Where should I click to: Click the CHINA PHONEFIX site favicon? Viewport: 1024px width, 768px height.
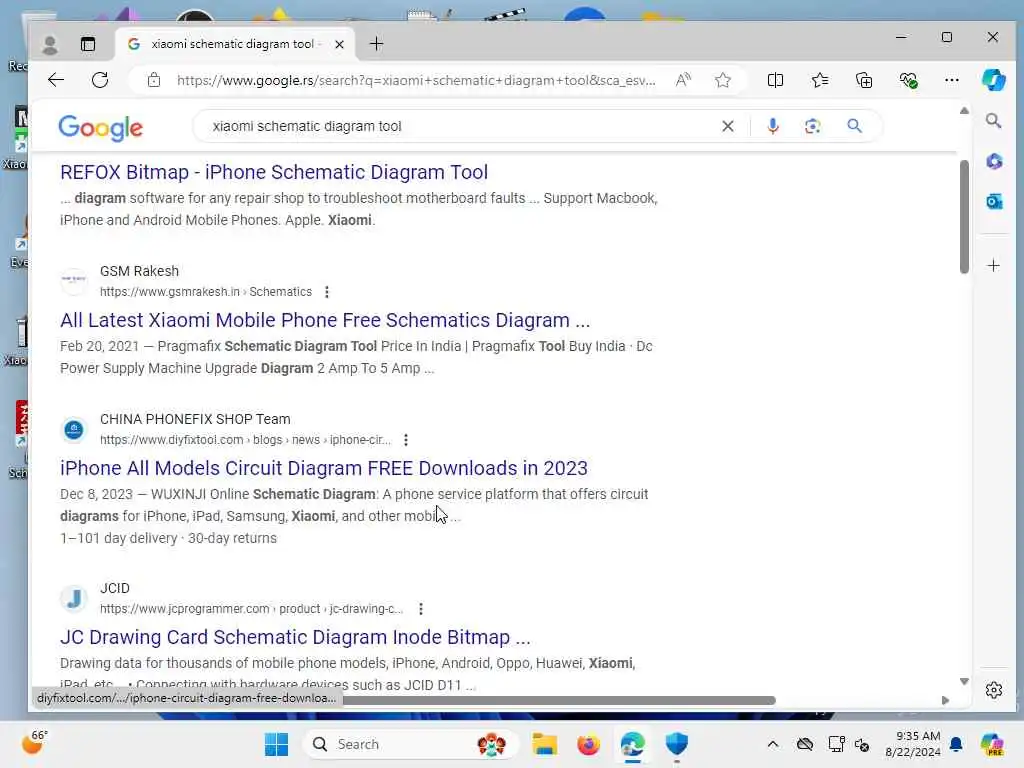[74, 430]
